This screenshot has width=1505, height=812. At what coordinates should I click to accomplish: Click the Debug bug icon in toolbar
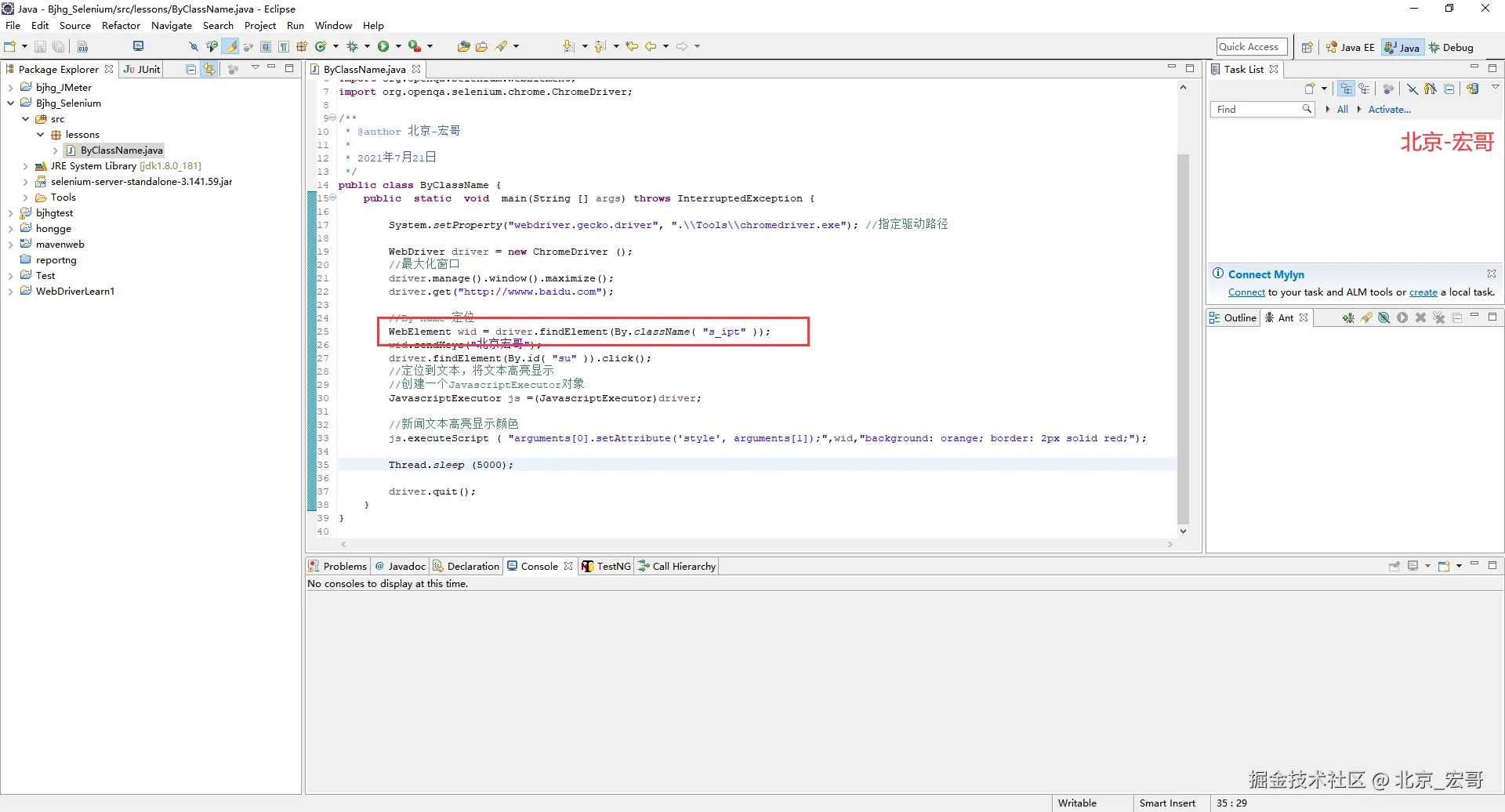(352, 46)
